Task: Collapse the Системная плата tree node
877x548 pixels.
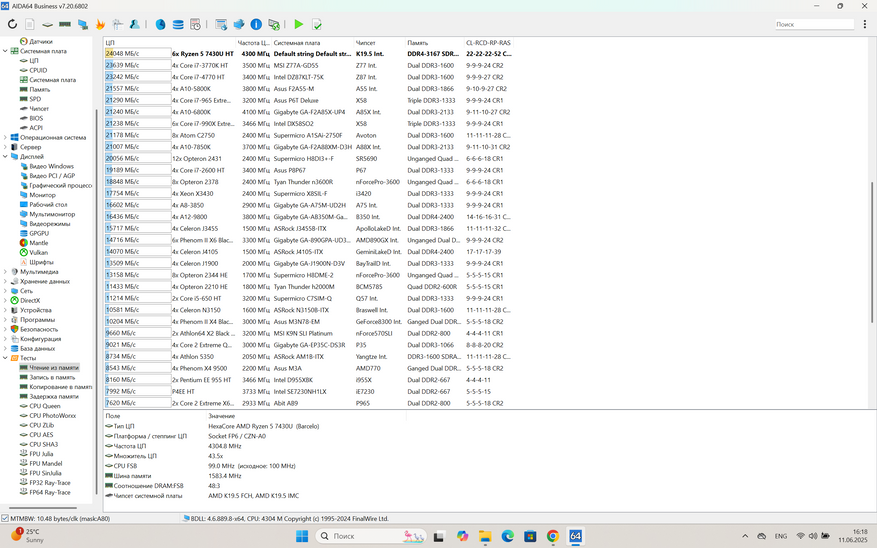Action: (x=5, y=51)
